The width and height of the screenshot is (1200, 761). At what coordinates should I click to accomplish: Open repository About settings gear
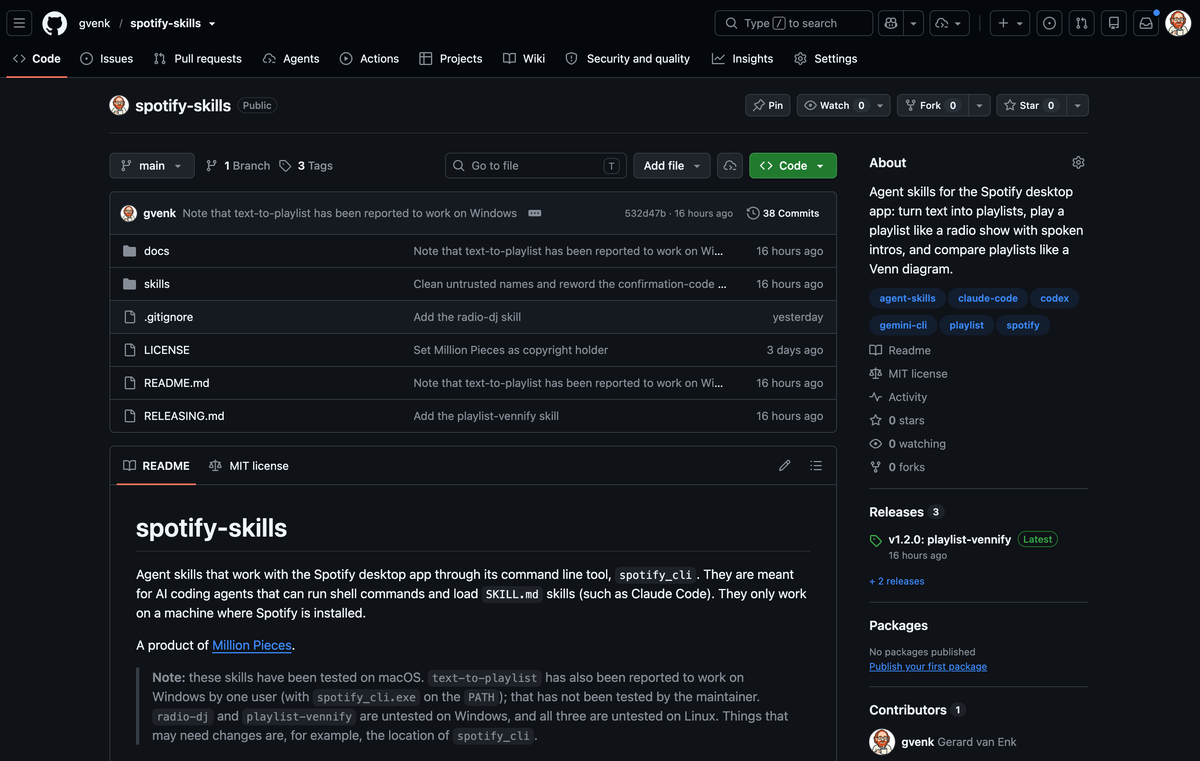(1078, 162)
